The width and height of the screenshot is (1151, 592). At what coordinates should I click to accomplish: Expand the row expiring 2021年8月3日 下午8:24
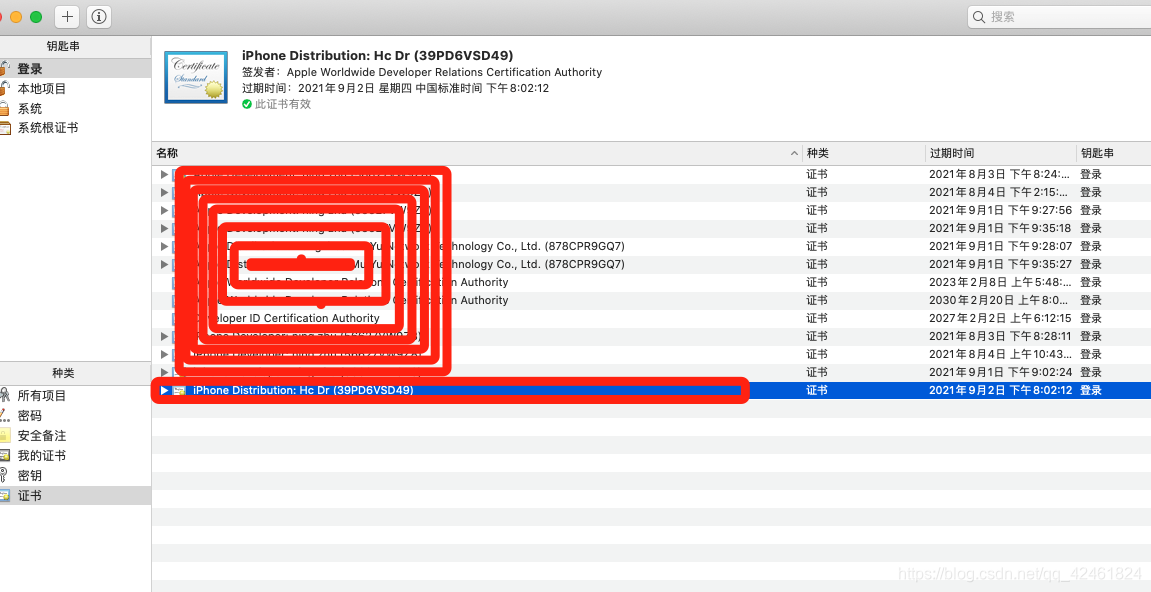coord(164,175)
